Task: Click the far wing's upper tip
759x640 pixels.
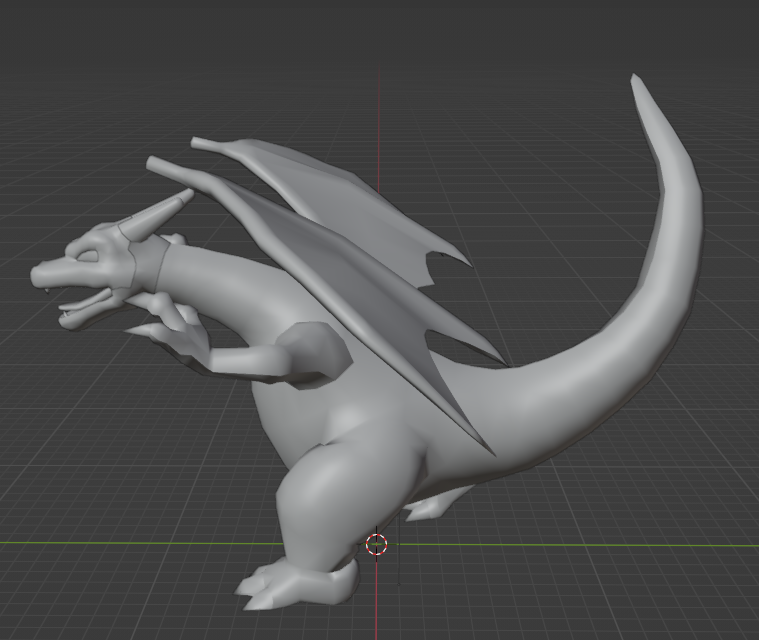Action: [x=200, y=144]
